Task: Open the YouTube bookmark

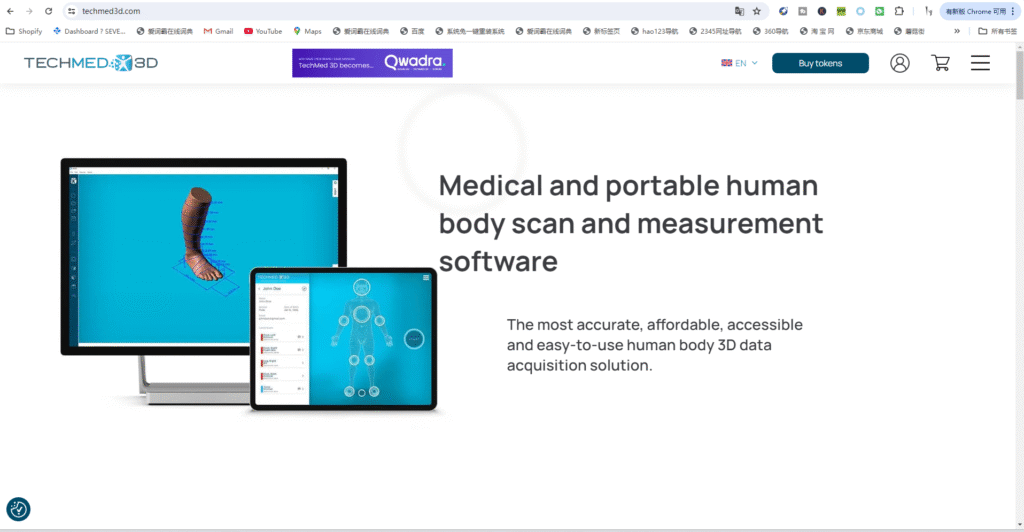Action: (262, 31)
